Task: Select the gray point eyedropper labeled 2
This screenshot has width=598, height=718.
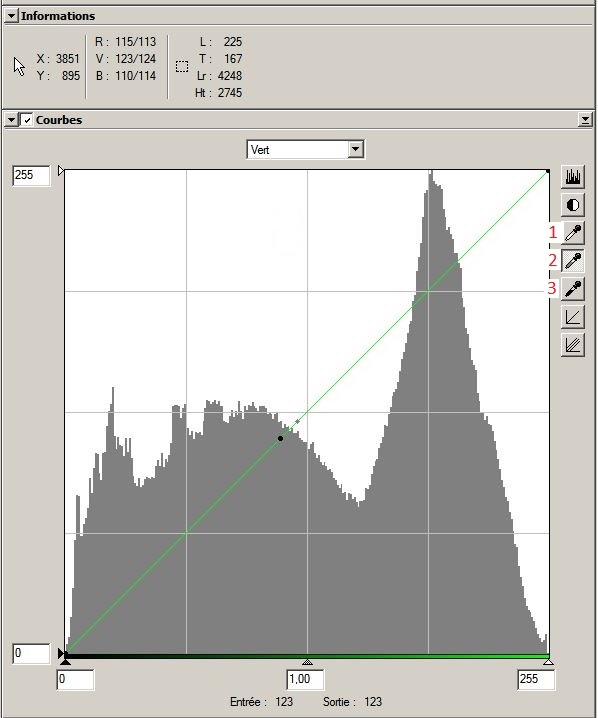Action: click(x=573, y=261)
